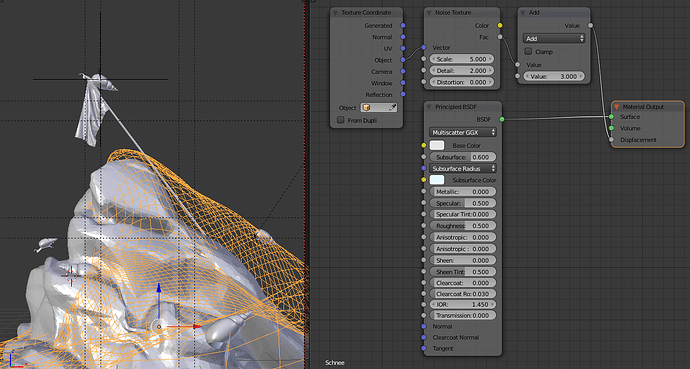Click the Specular slider field
Screen dimensions: 690x369
tap(462, 203)
